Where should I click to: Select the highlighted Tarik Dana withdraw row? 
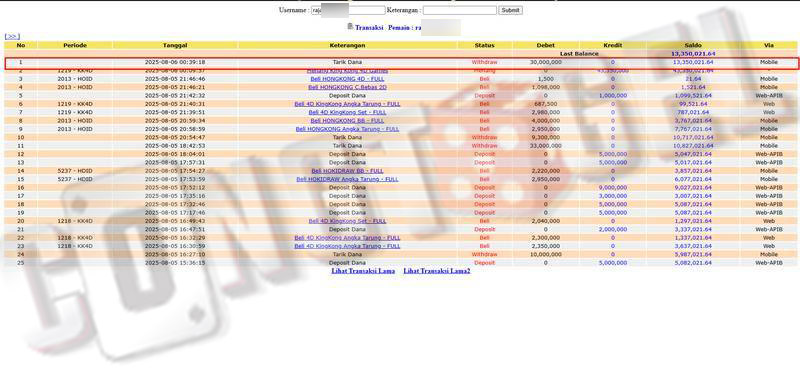[x=401, y=63]
